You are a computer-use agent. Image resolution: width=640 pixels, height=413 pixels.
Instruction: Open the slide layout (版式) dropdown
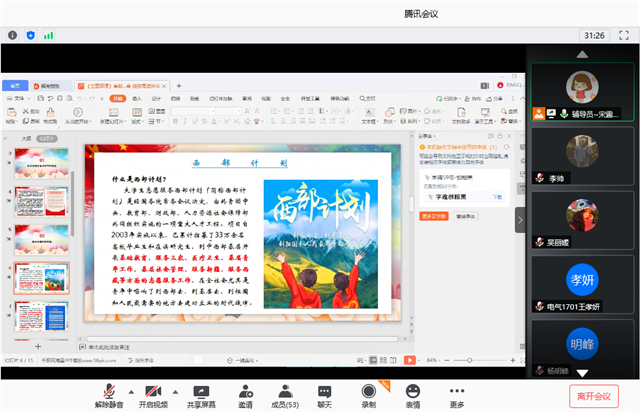[x=137, y=115]
